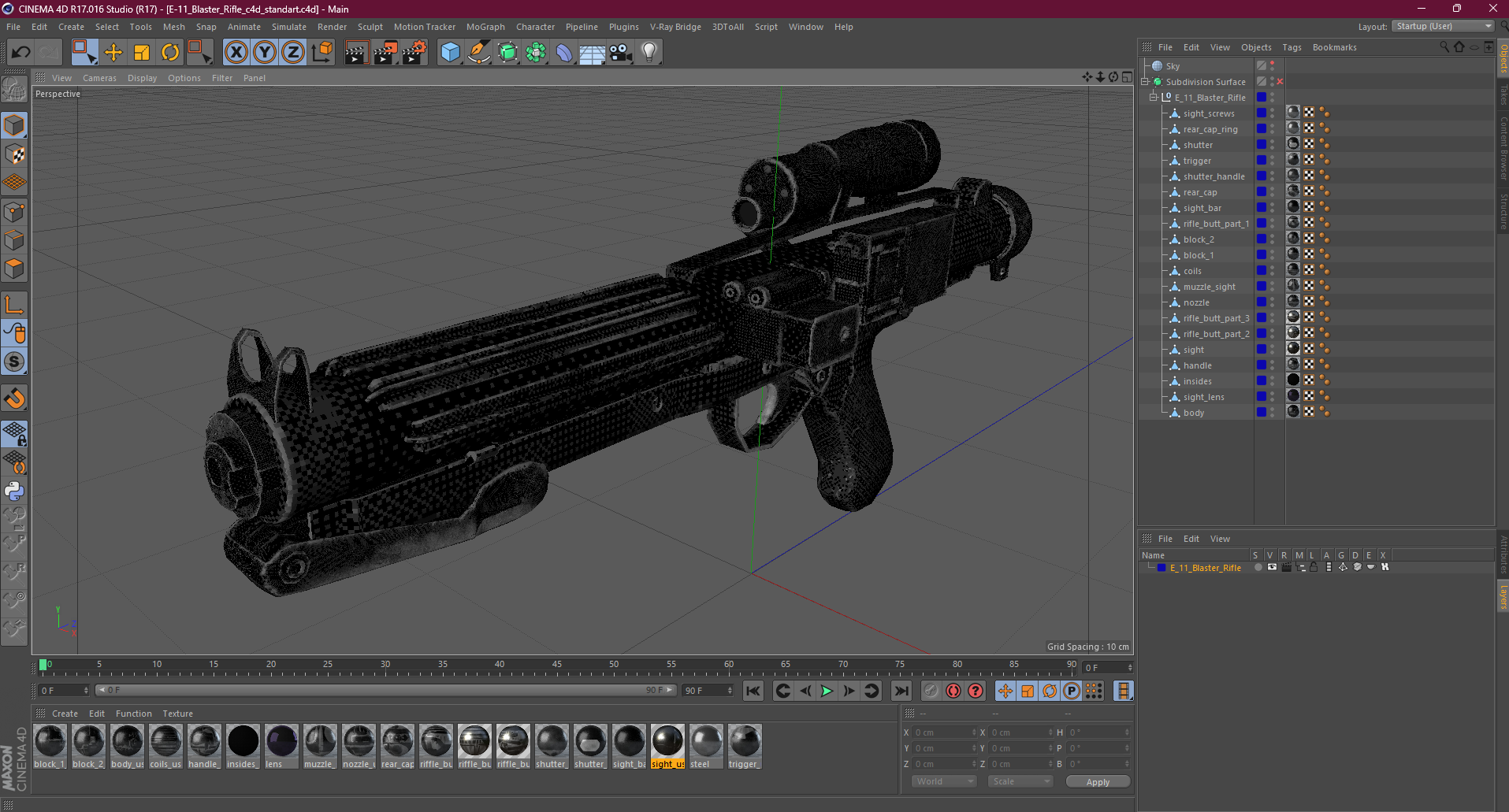Activate the Scale tool

click(142, 53)
